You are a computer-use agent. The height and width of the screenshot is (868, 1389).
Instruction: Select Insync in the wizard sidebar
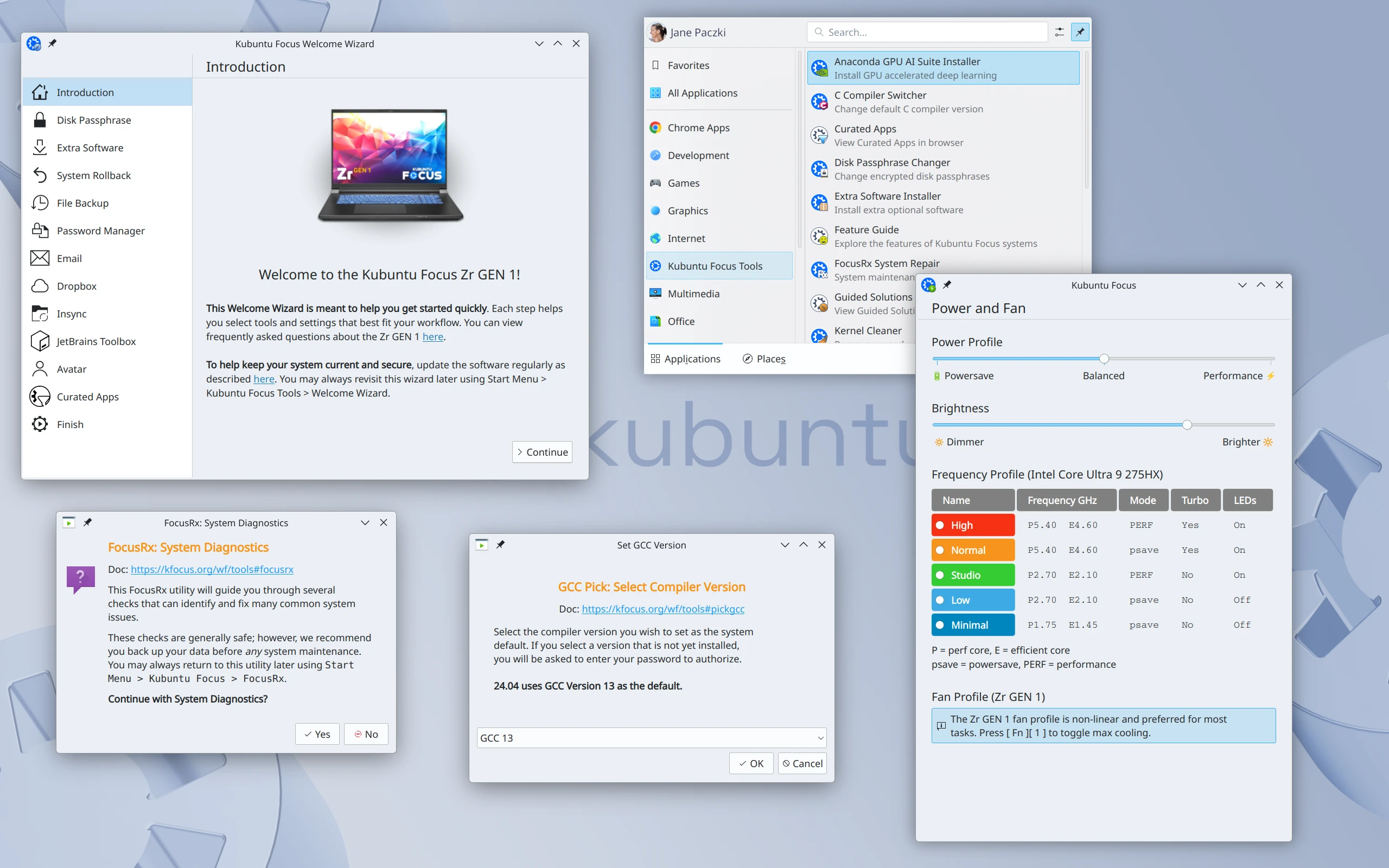107,314
